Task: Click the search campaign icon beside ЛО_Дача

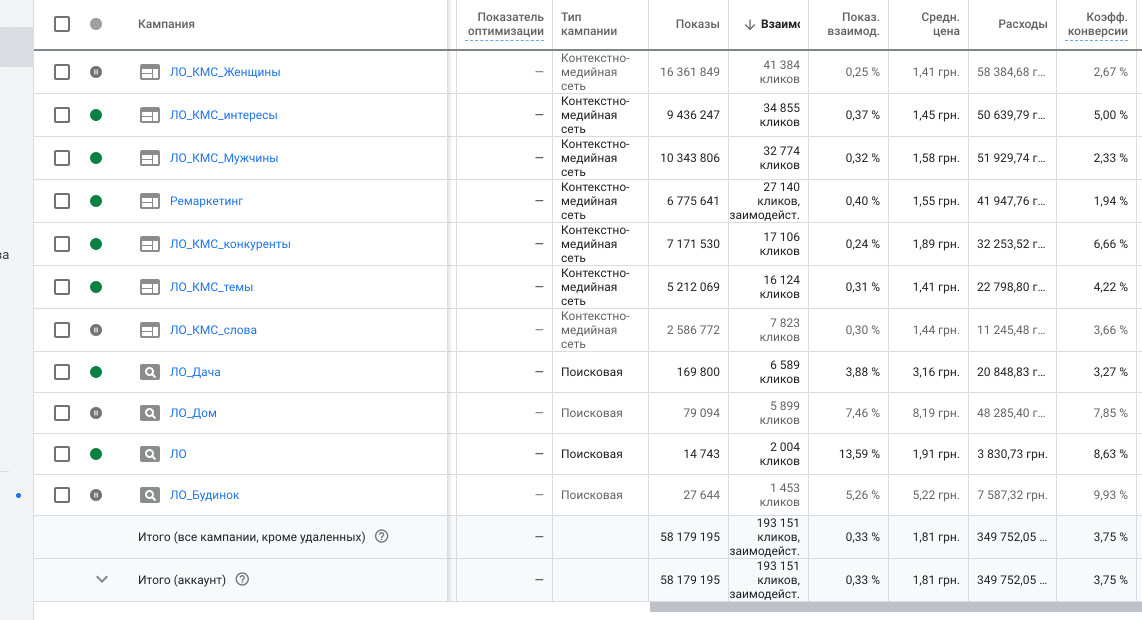Action: 149,372
